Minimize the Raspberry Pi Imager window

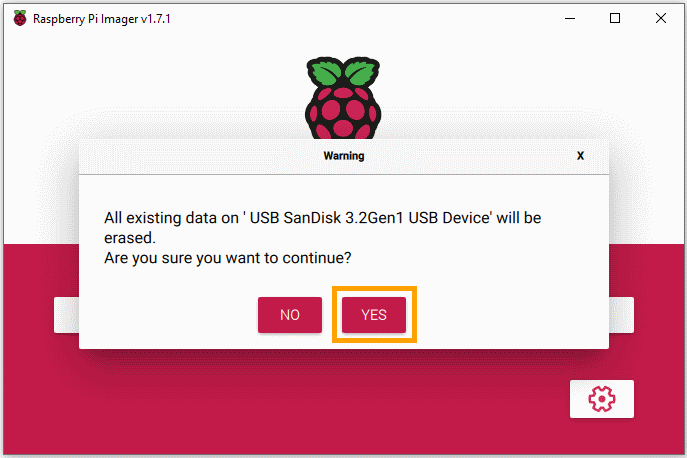point(570,18)
